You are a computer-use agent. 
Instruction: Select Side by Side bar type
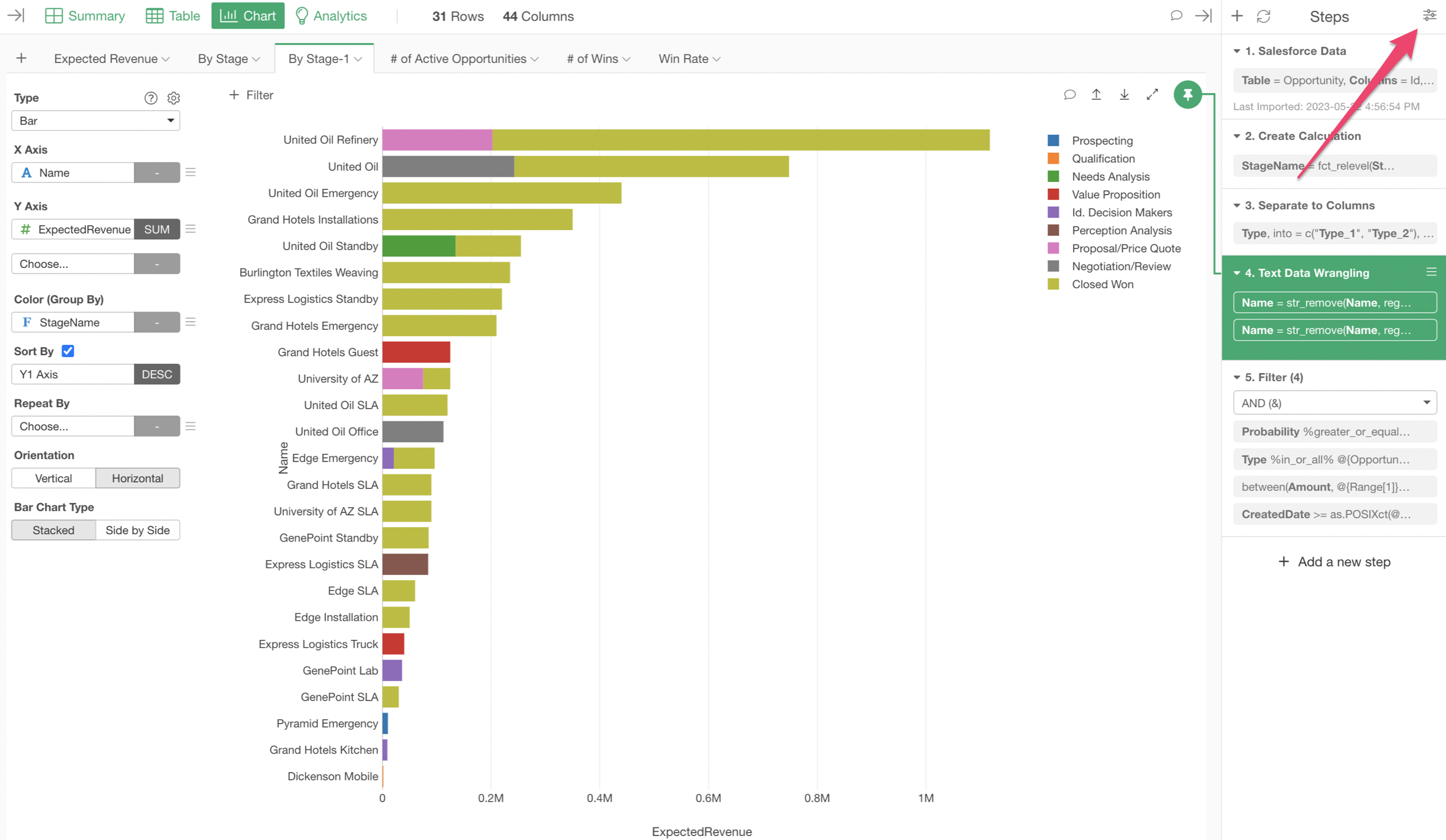pos(138,530)
